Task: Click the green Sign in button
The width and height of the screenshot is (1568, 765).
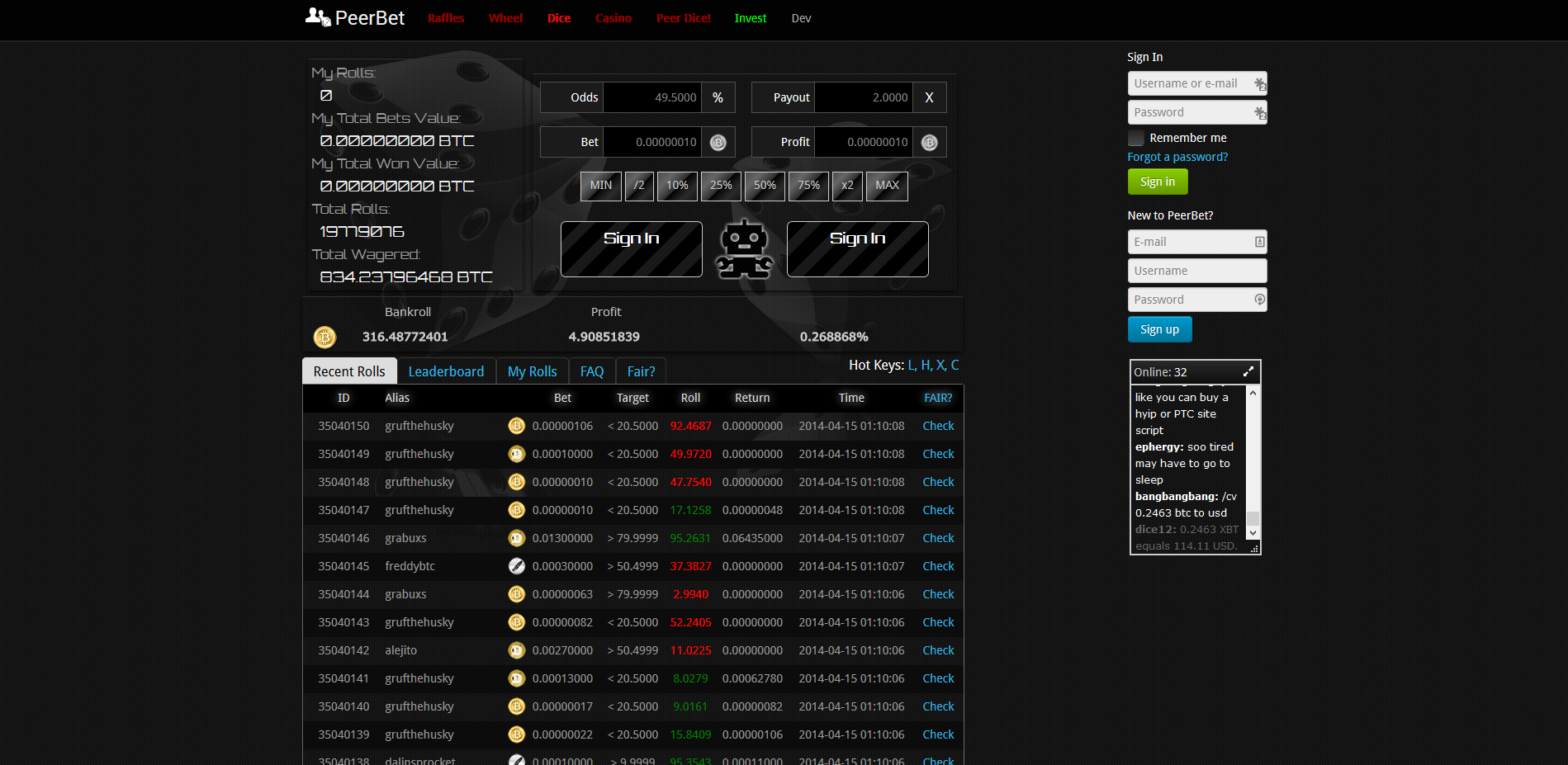Action: pos(1158,182)
